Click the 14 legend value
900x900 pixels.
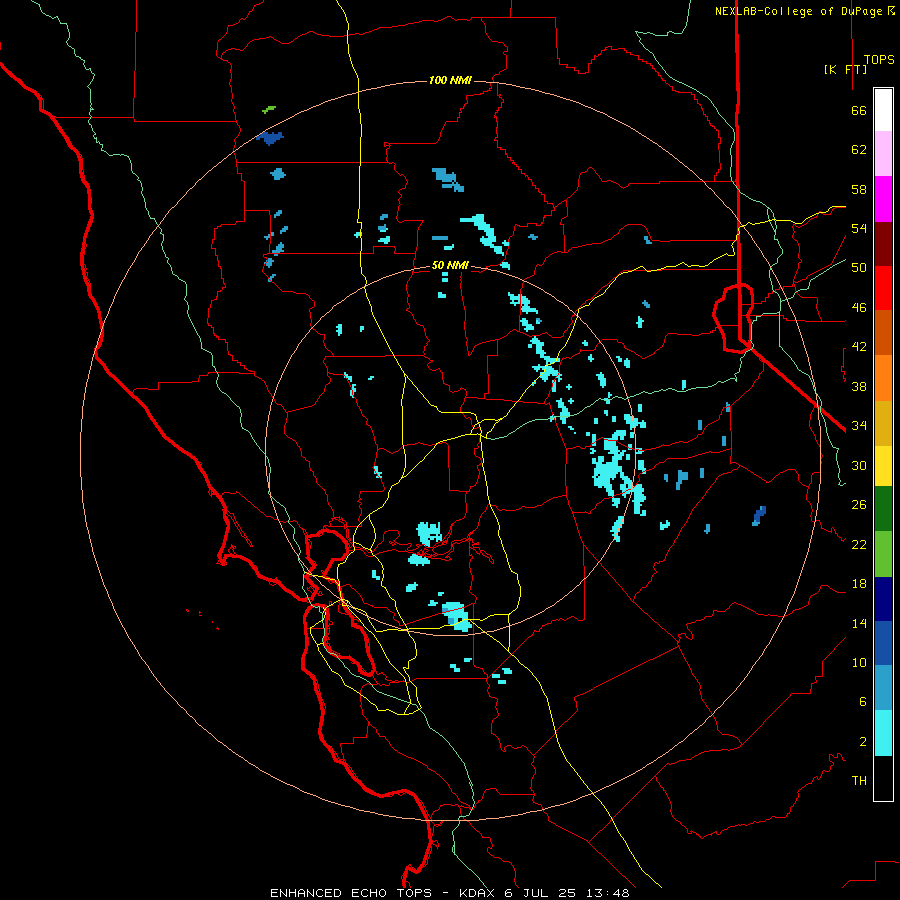pyautogui.click(x=859, y=623)
